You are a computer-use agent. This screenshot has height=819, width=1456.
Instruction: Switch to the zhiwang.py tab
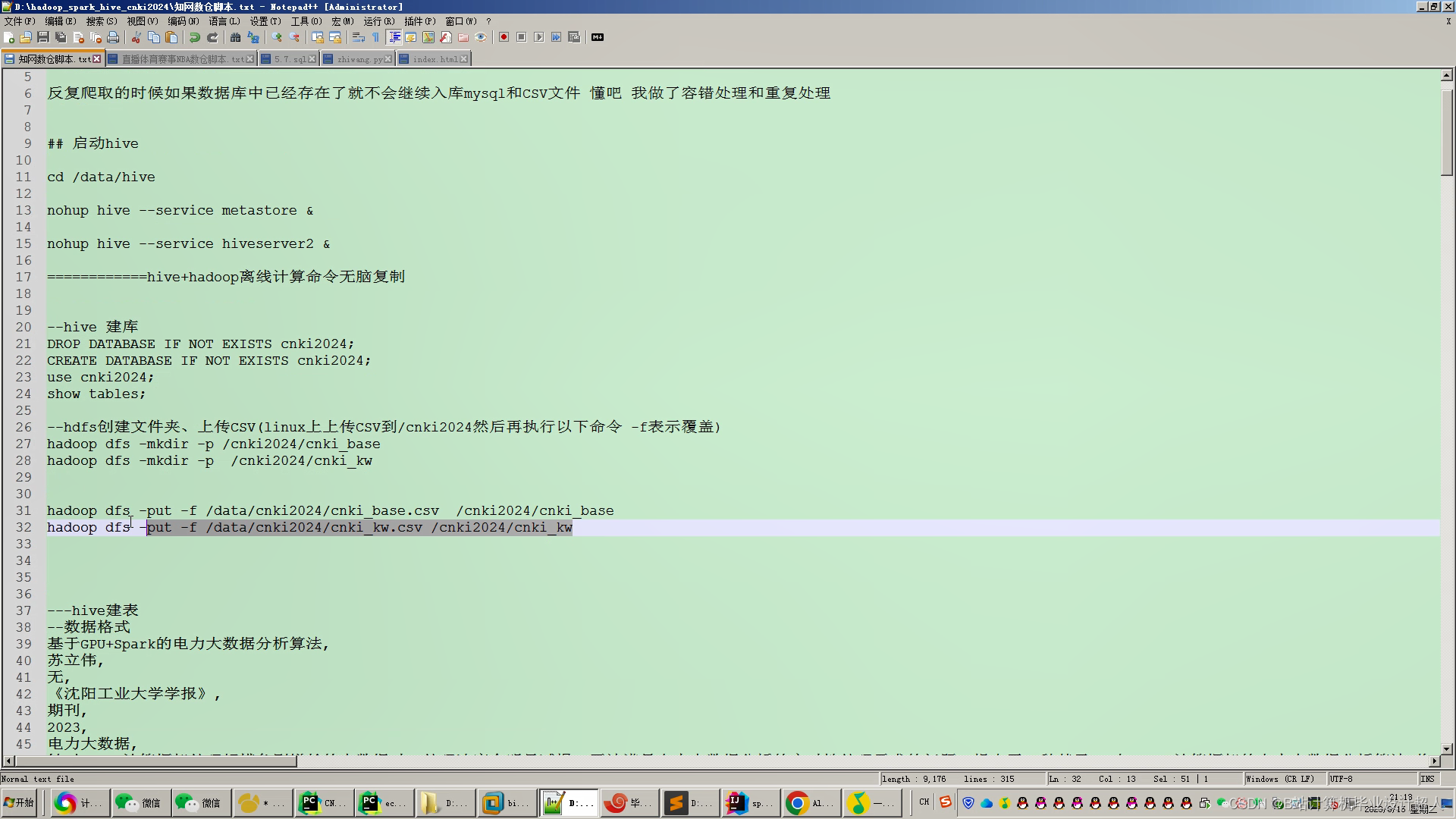(x=359, y=58)
